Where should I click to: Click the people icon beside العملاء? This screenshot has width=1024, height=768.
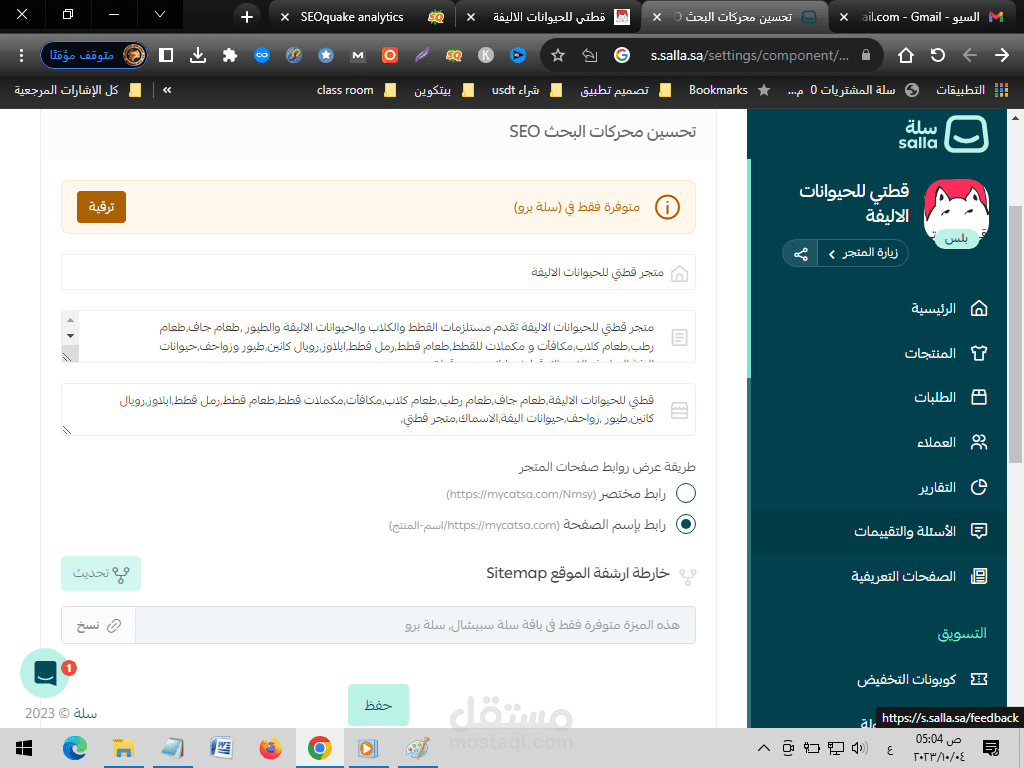[x=979, y=442]
